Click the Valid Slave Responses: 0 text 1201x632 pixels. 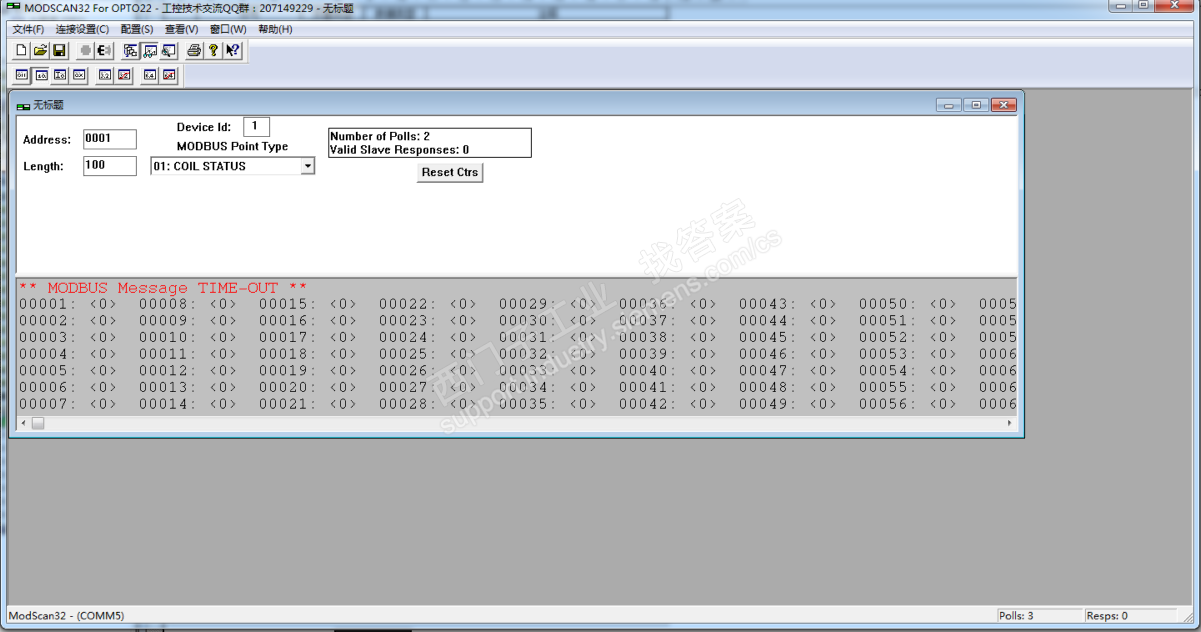point(400,150)
